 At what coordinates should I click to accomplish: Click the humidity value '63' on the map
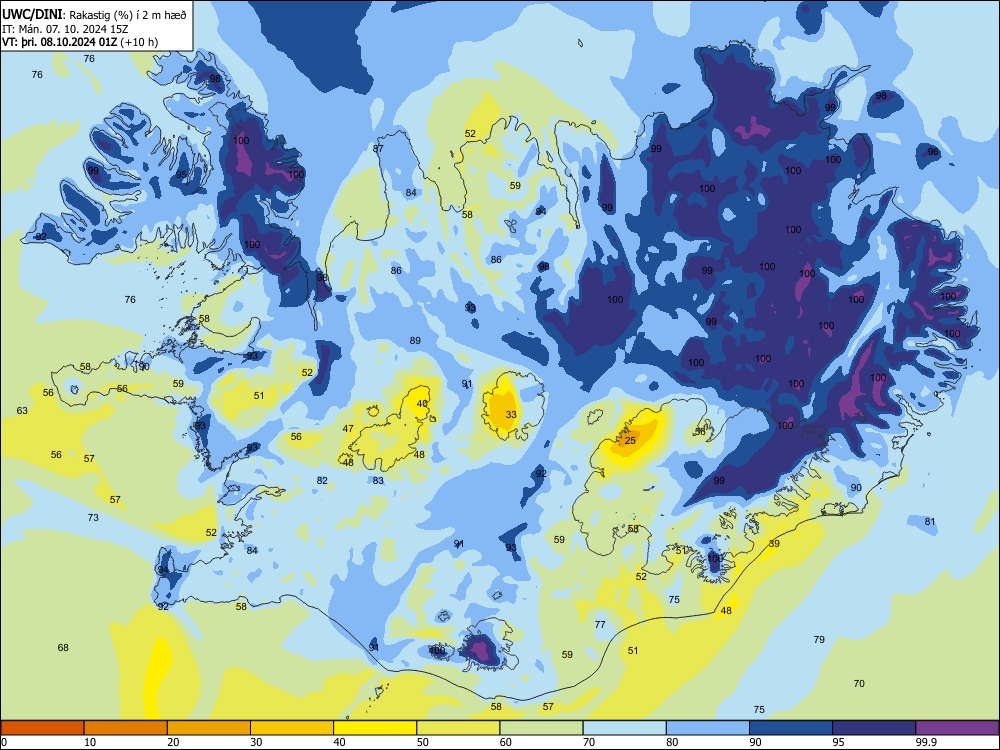(x=22, y=411)
